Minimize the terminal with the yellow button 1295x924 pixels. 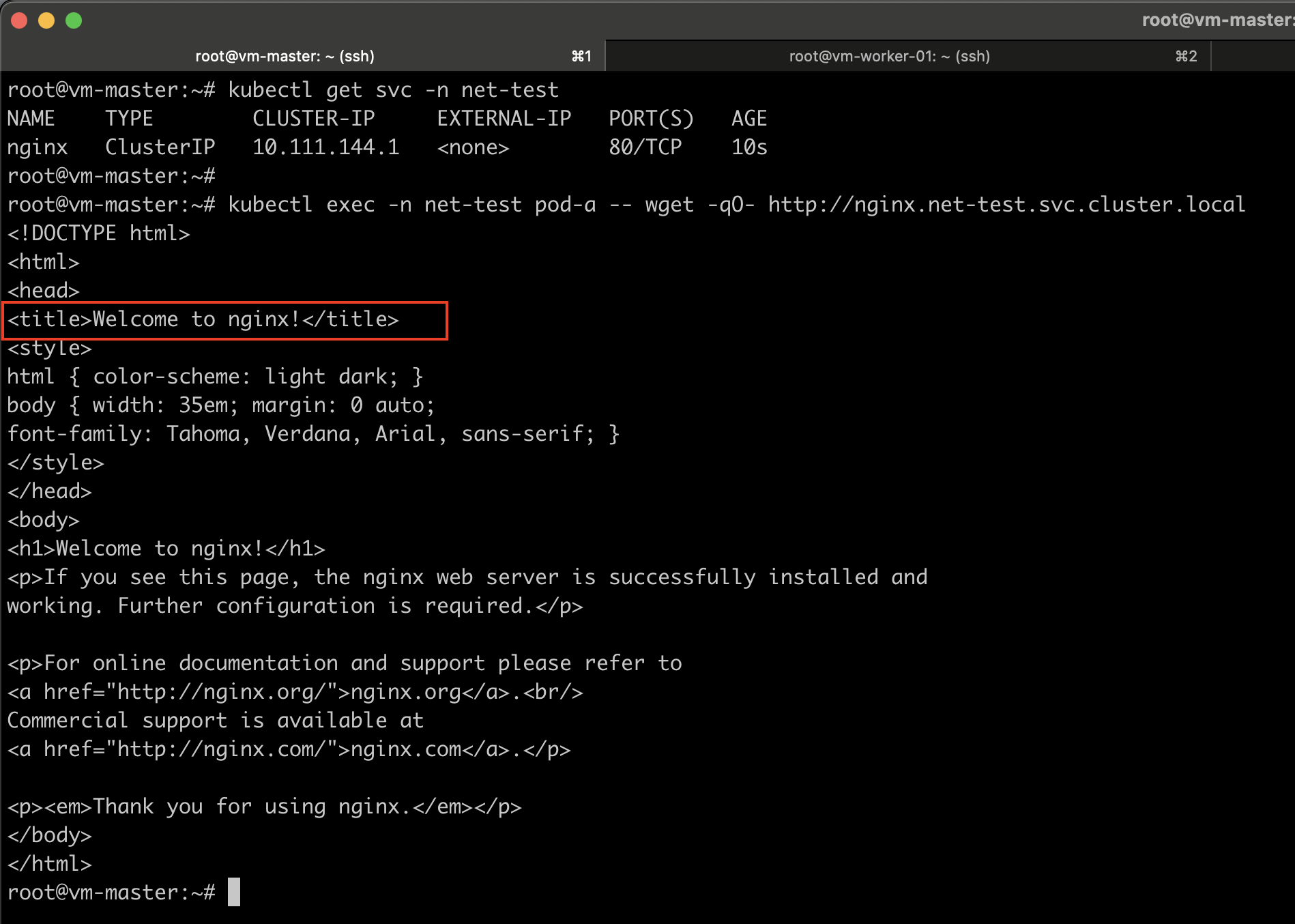pyautogui.click(x=46, y=20)
